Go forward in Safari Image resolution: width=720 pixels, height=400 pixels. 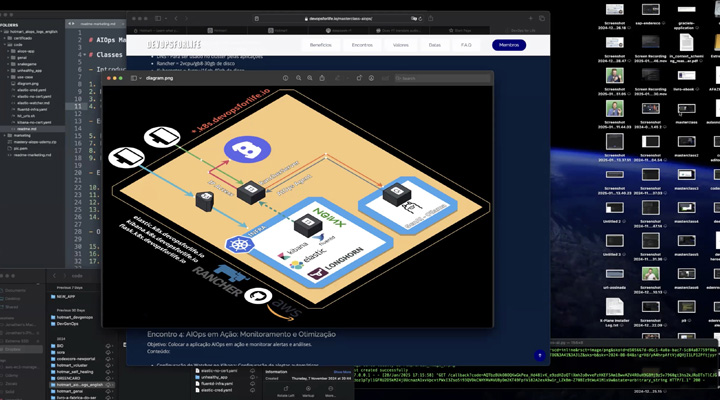[186, 18]
